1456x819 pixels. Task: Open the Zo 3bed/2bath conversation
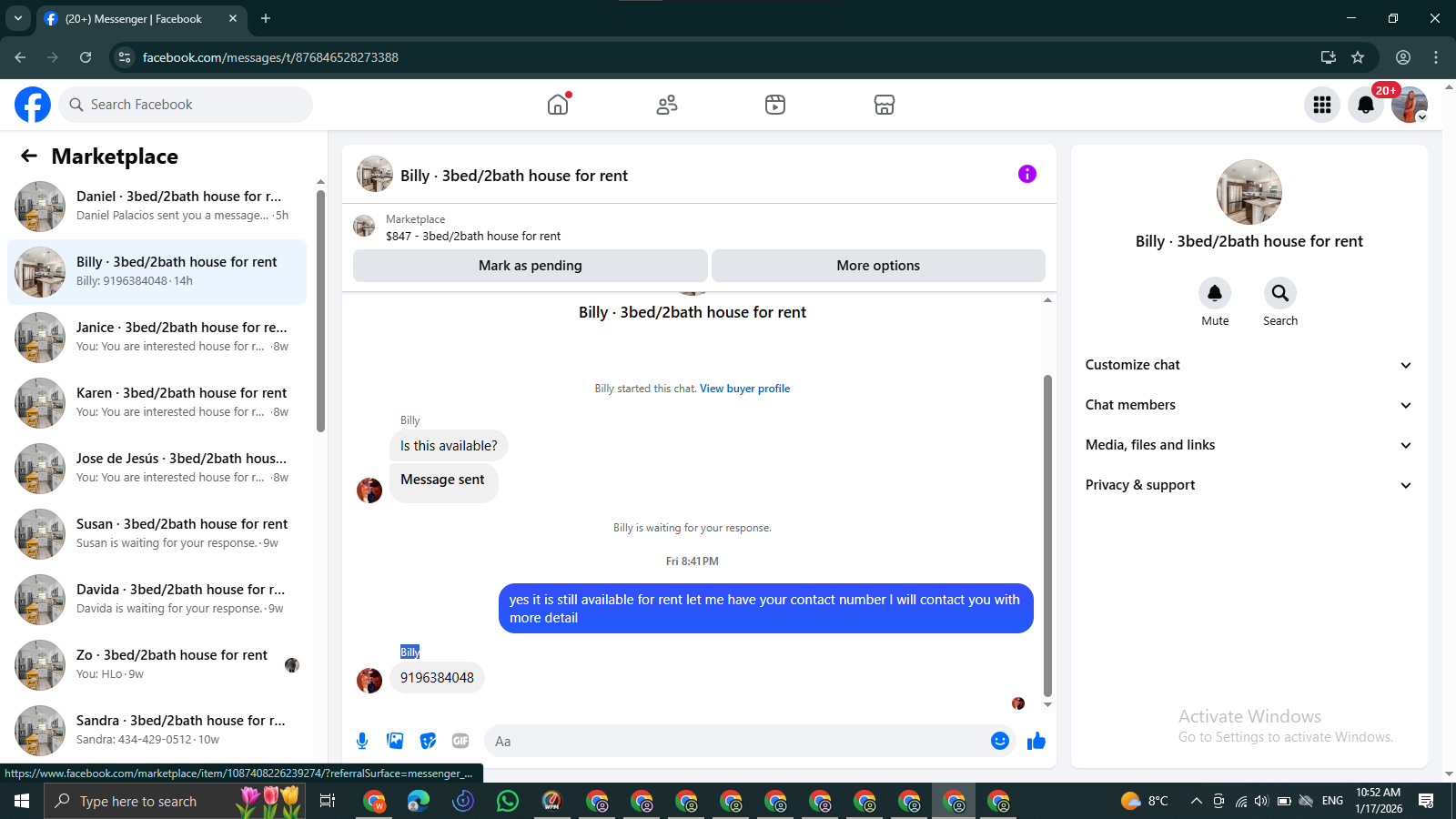[x=157, y=665]
